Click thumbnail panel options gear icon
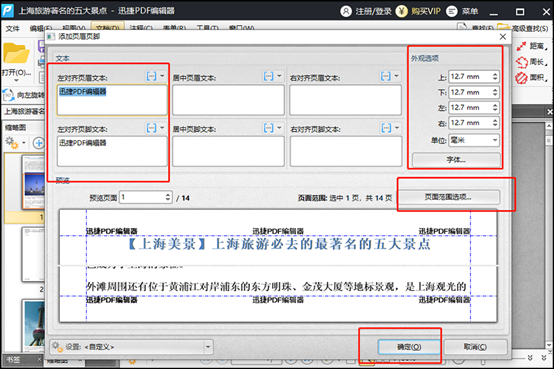Image resolution: width=554 pixels, height=369 pixels. (11, 142)
